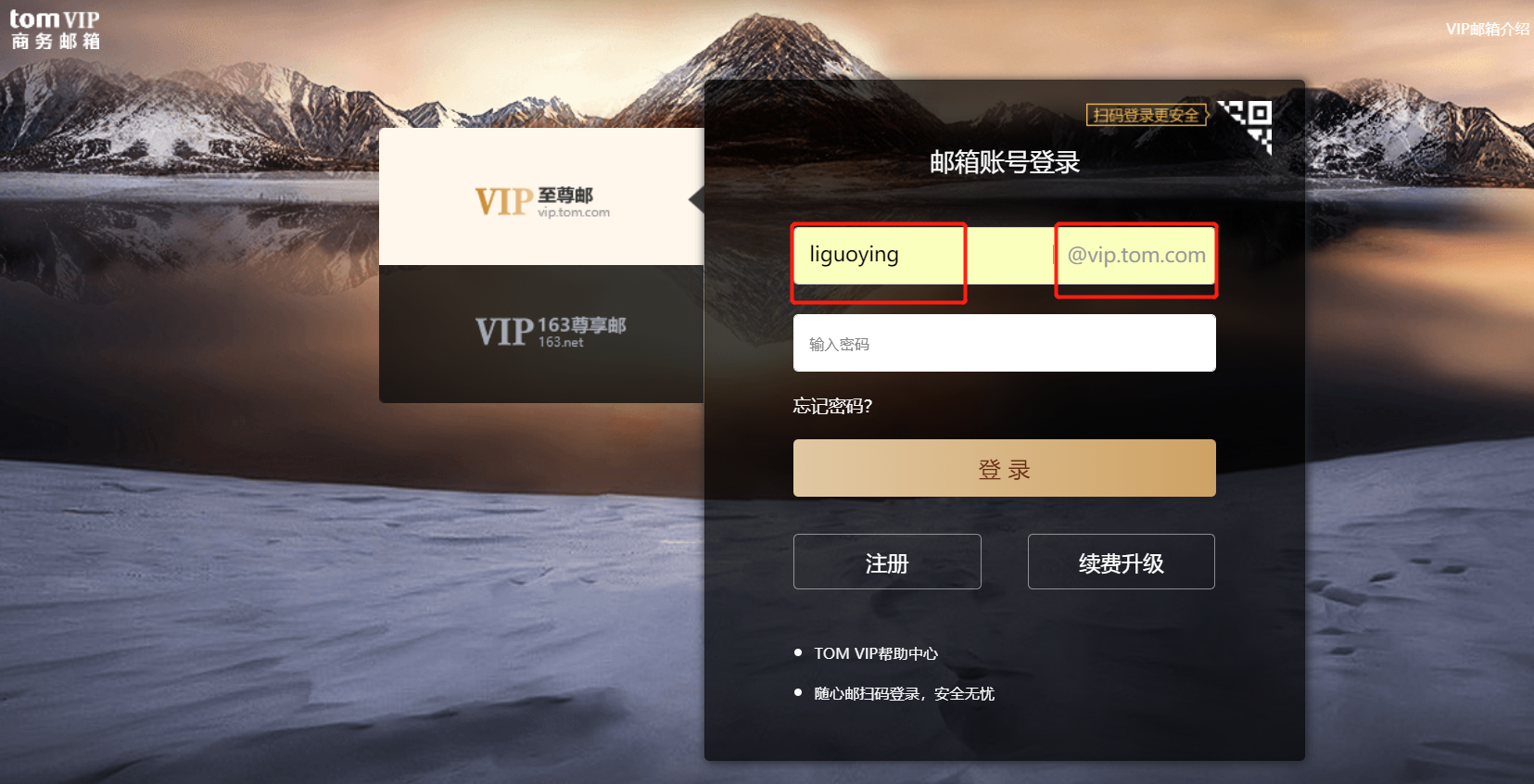Click the 邮箱账号登录 heading

(1005, 162)
